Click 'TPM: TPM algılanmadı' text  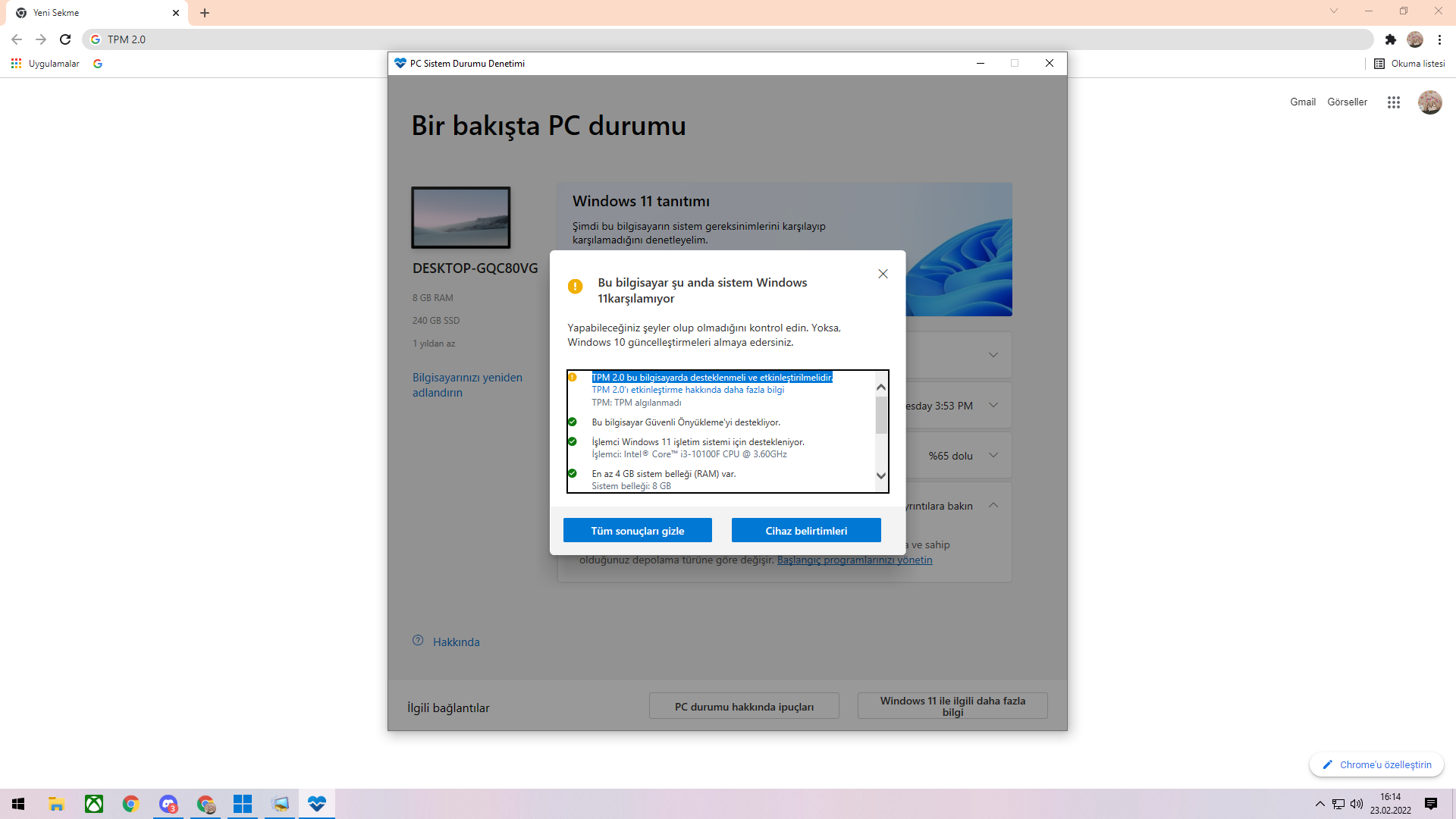pos(636,403)
